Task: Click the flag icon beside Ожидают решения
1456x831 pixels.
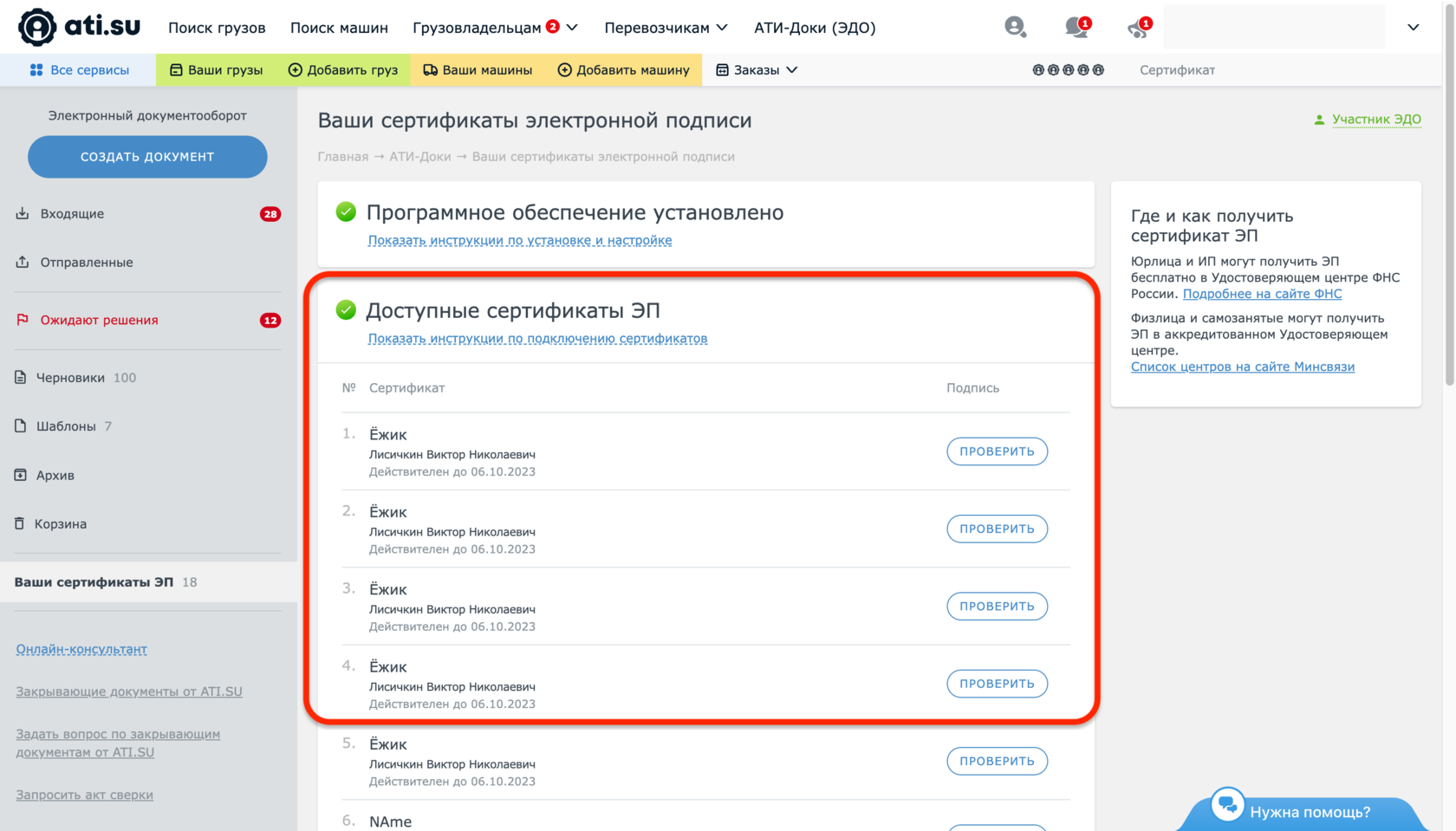Action: pyautogui.click(x=23, y=320)
